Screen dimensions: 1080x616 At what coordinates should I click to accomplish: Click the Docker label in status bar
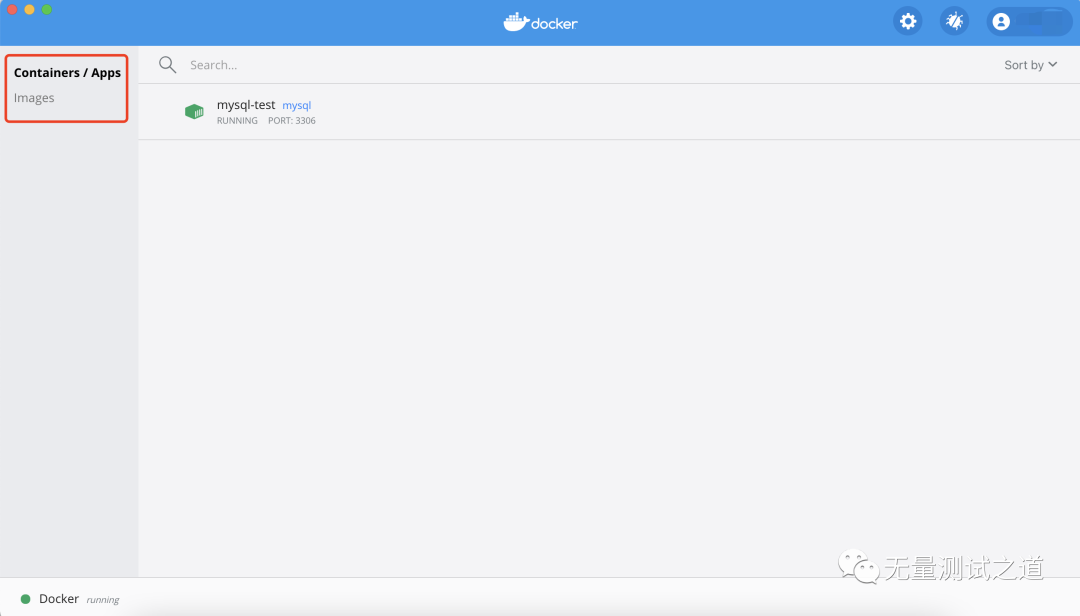click(59, 599)
